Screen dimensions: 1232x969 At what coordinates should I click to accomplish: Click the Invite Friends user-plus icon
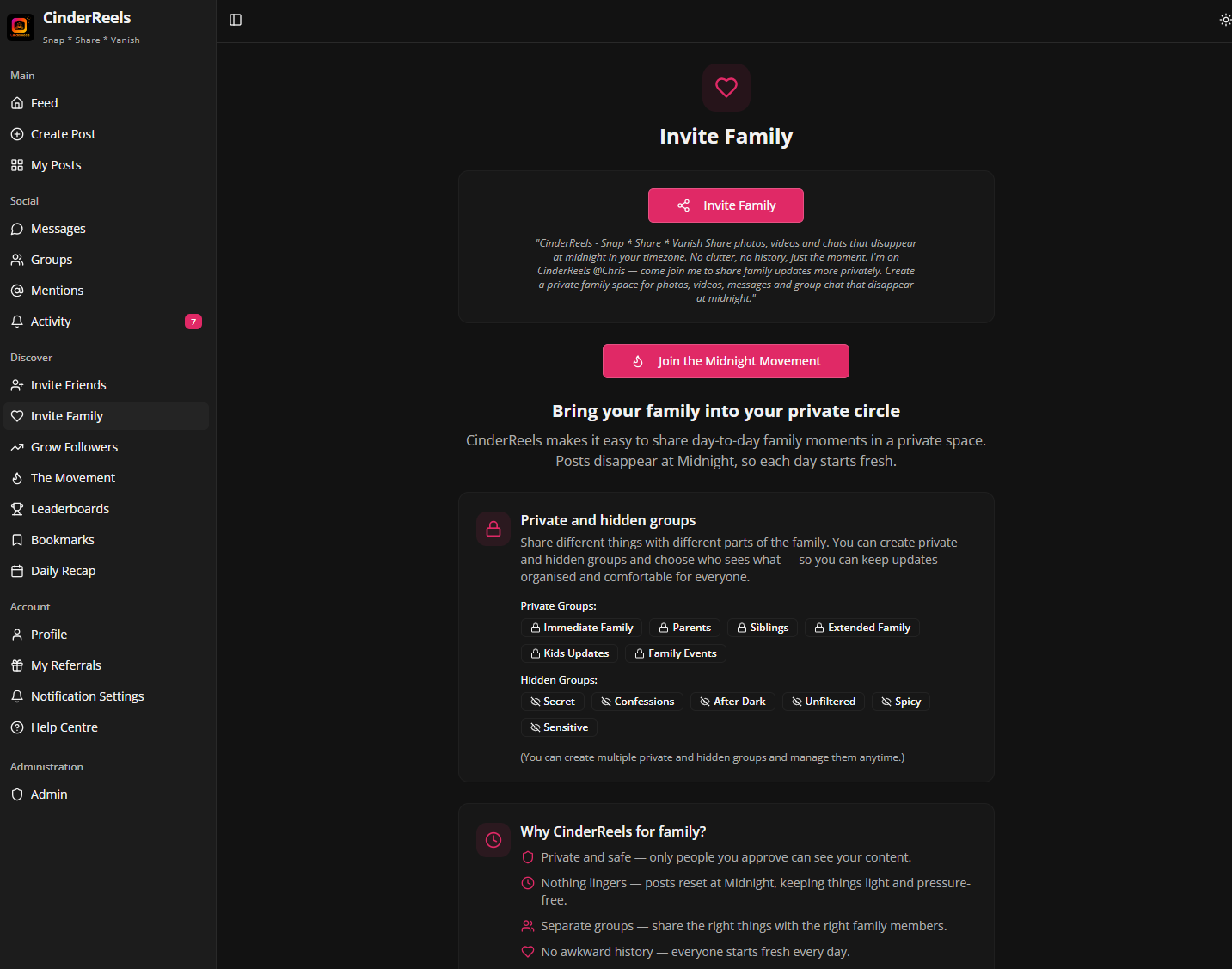pyautogui.click(x=17, y=385)
